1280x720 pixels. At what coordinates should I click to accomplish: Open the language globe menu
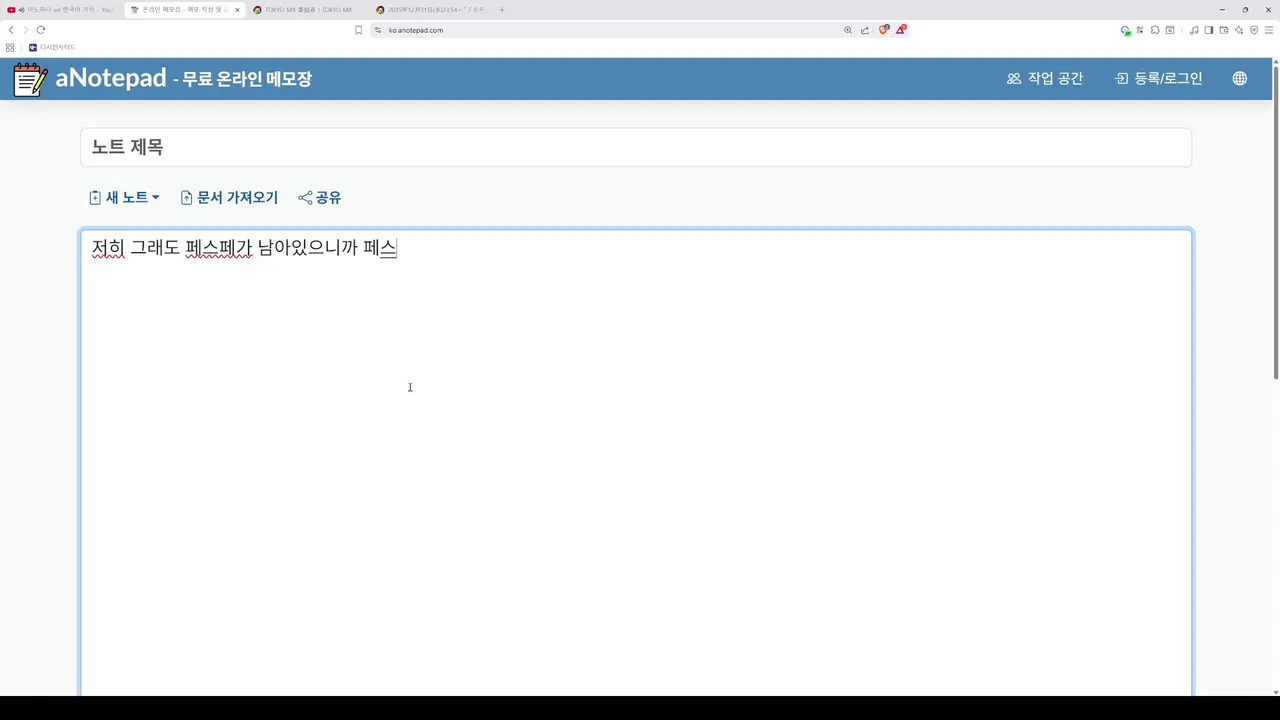[x=1240, y=78]
